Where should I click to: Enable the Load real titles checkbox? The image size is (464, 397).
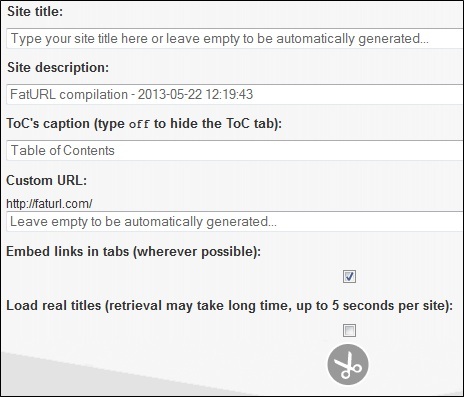[x=349, y=331]
